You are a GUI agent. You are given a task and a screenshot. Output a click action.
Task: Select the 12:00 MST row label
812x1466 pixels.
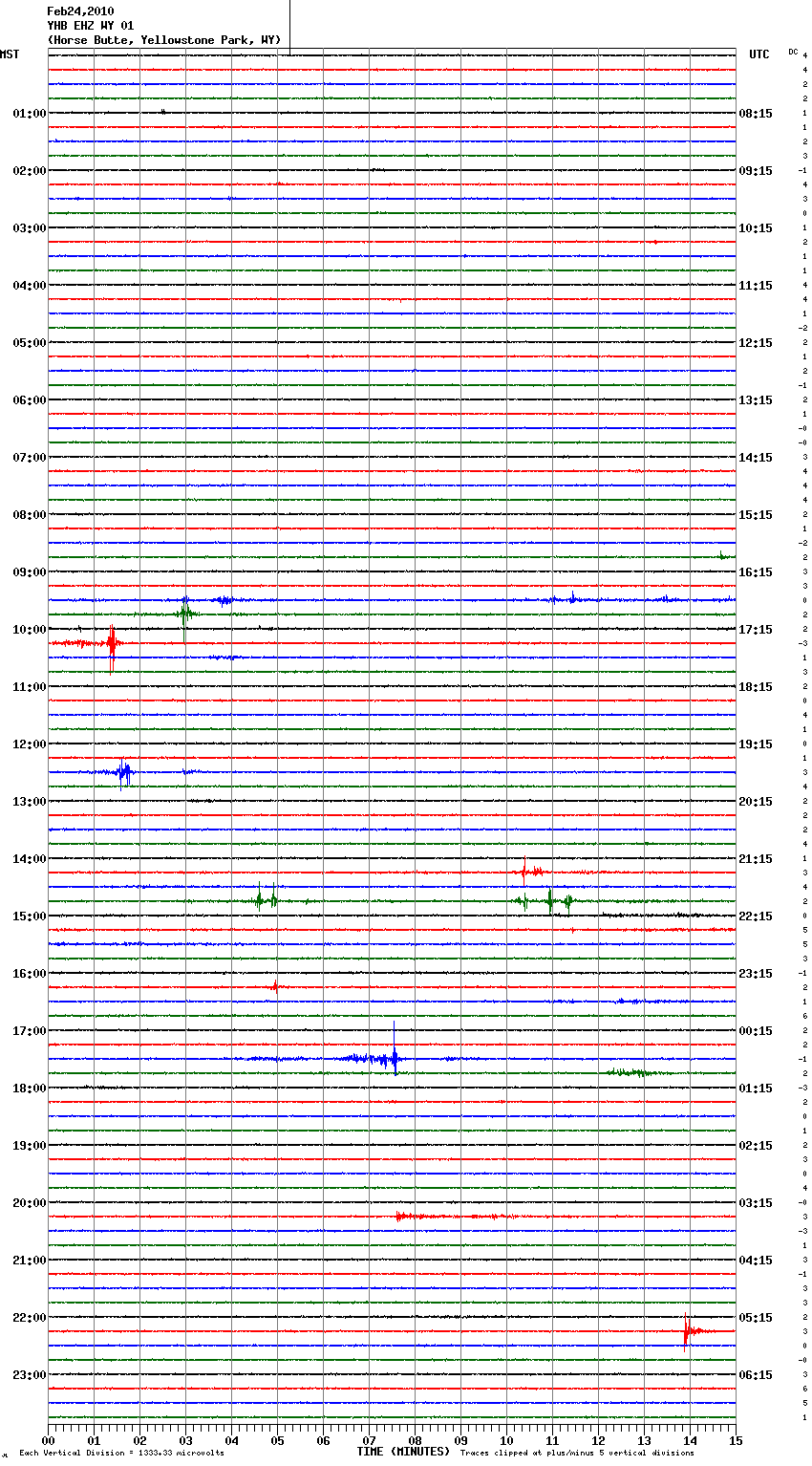(x=30, y=744)
